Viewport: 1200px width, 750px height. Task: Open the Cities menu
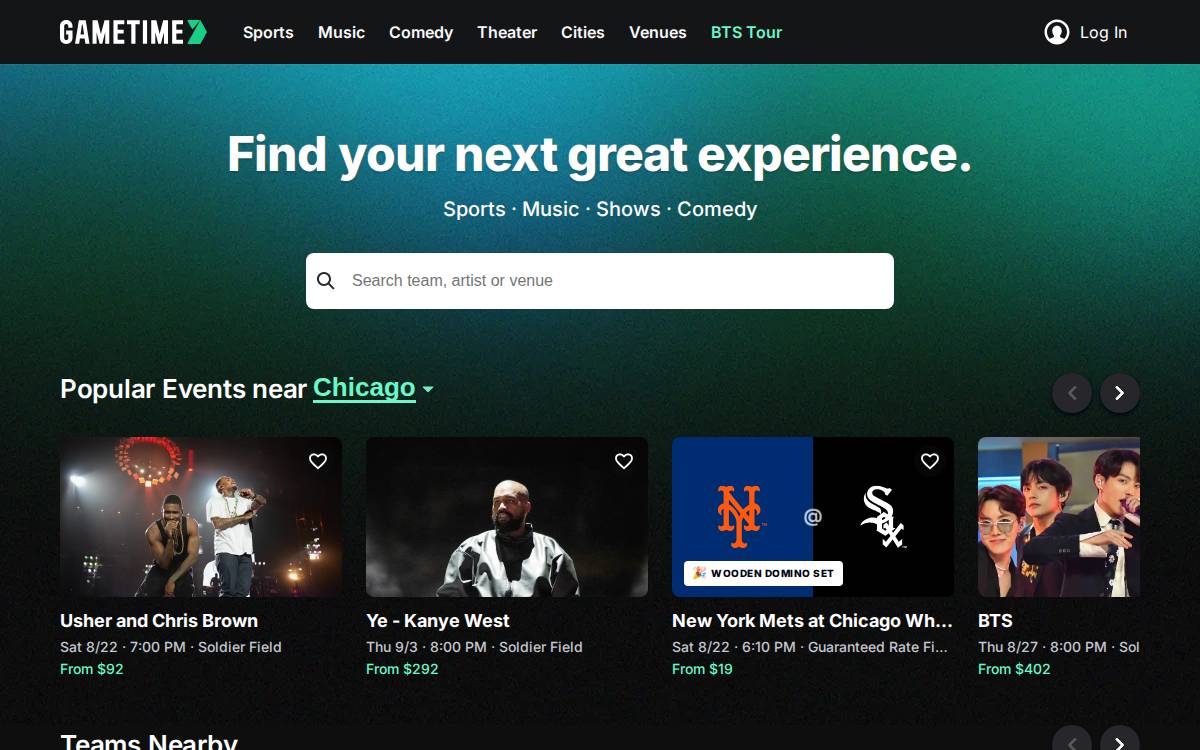583,32
